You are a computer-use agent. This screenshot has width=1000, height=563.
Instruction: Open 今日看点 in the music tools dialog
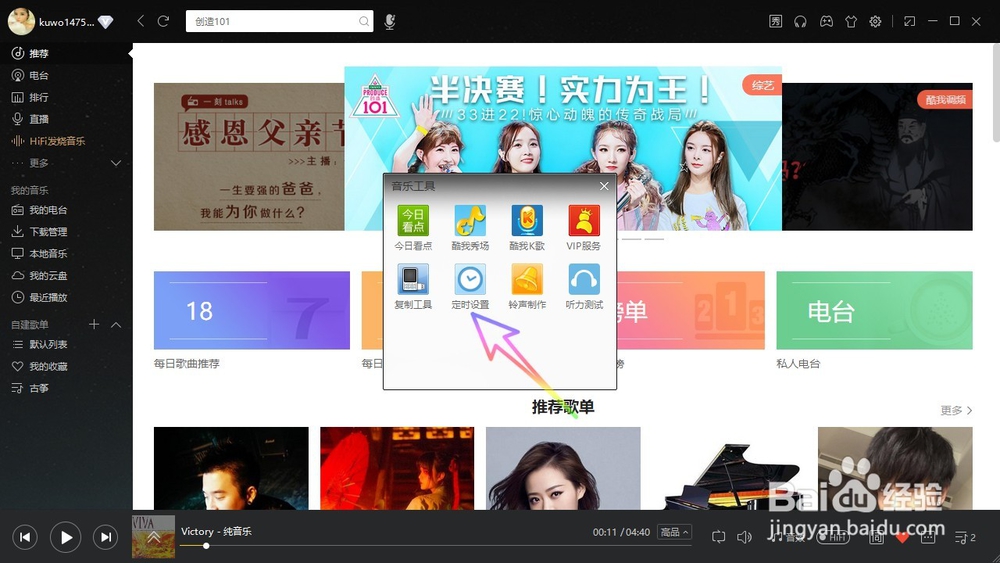click(413, 227)
